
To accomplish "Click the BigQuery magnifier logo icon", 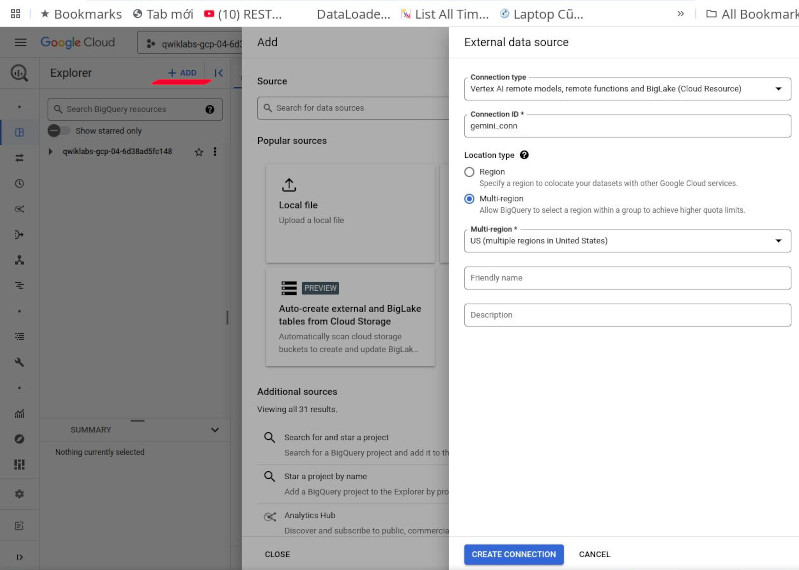I will 19,73.
